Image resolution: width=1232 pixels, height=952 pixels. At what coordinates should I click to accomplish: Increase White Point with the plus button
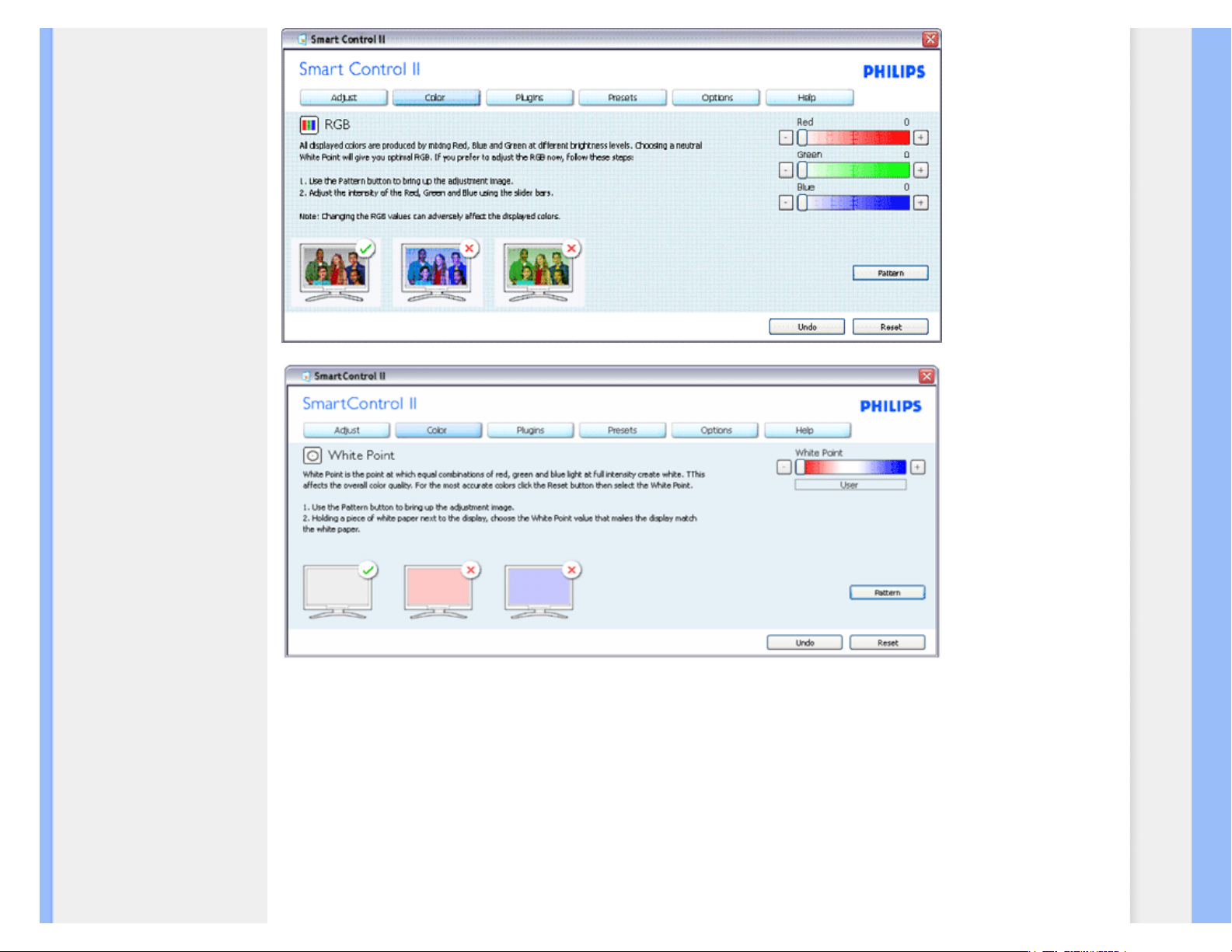918,467
